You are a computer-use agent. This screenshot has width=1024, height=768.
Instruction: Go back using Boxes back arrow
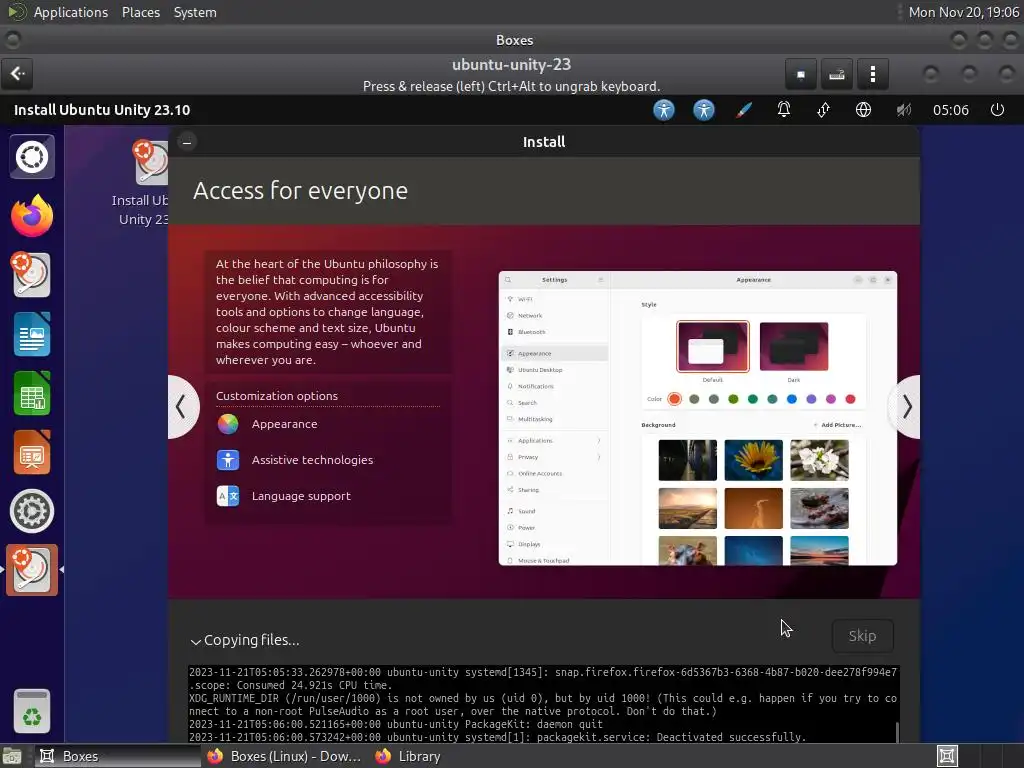tap(18, 74)
